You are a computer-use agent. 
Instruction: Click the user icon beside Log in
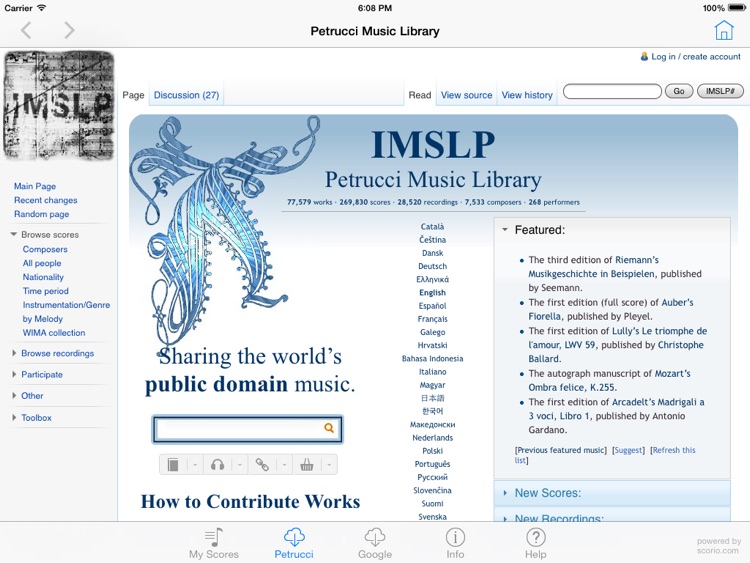pos(644,56)
